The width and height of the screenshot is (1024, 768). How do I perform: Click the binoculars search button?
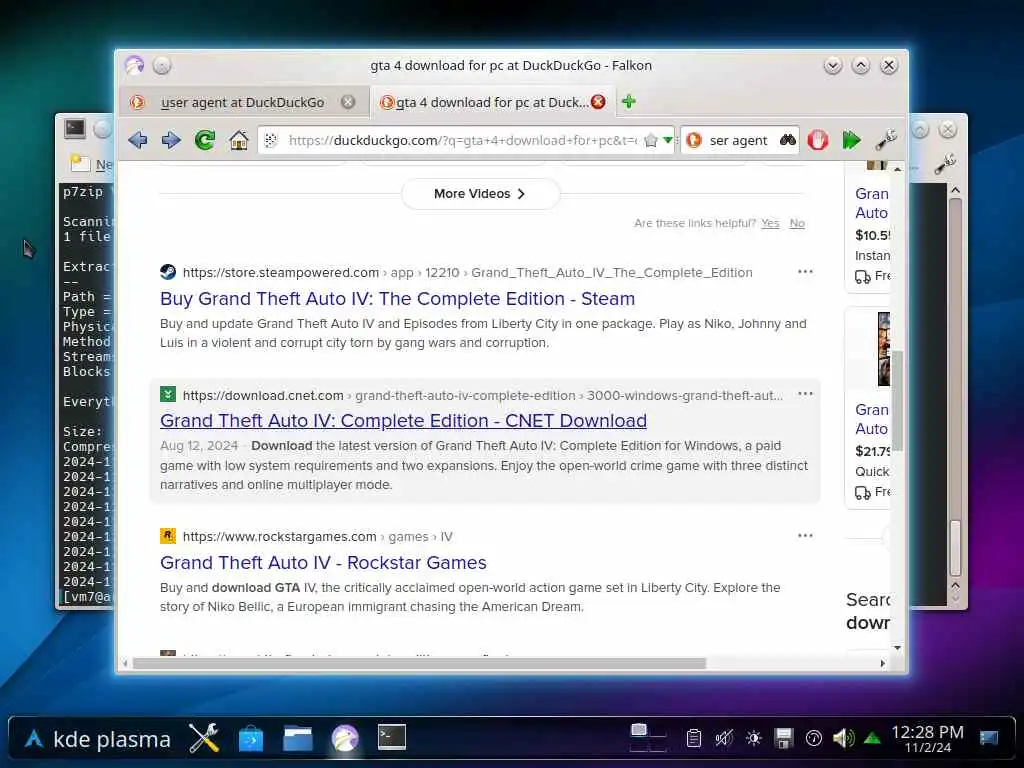pos(788,140)
